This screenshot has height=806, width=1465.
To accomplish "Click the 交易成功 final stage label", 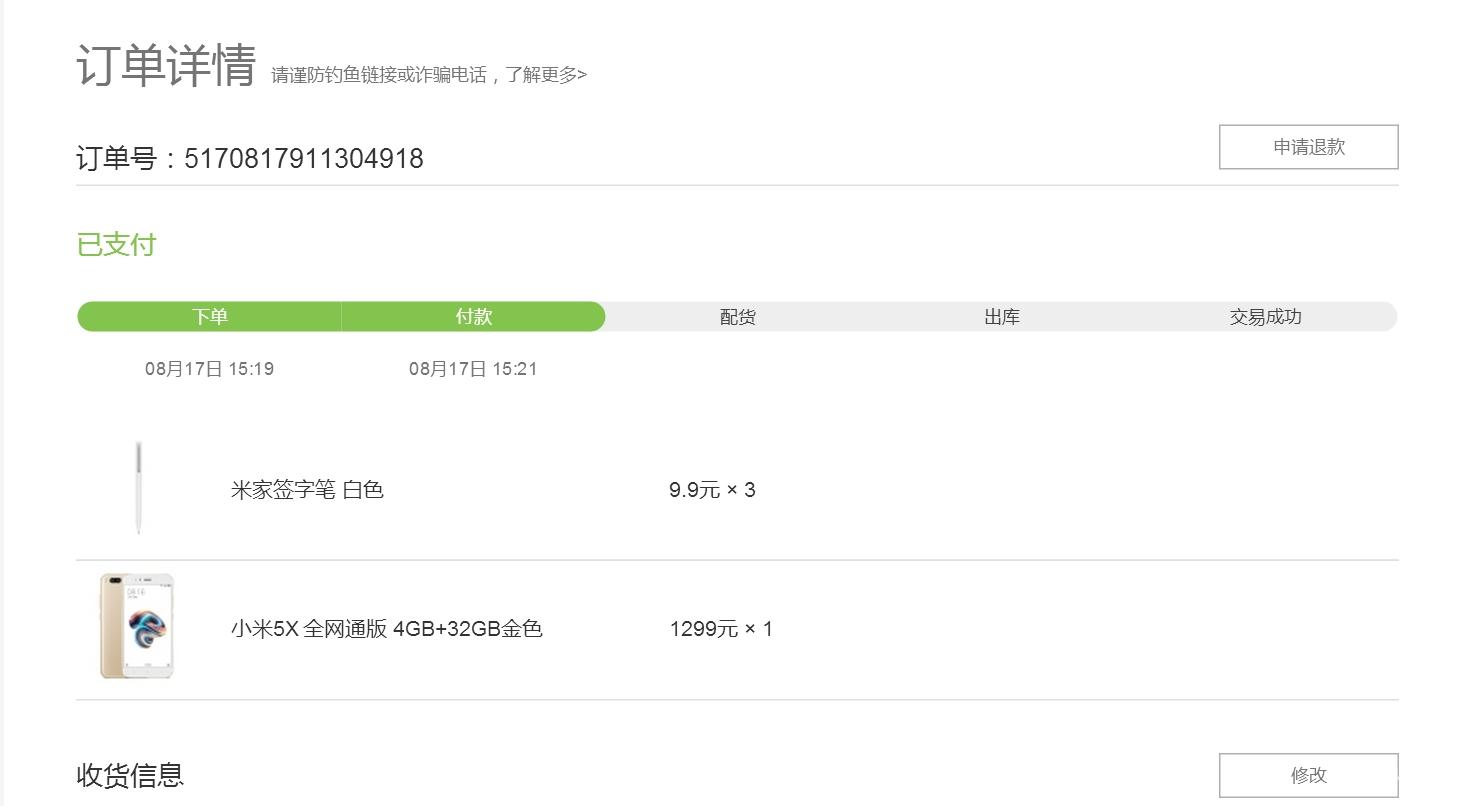I will 1263,316.
